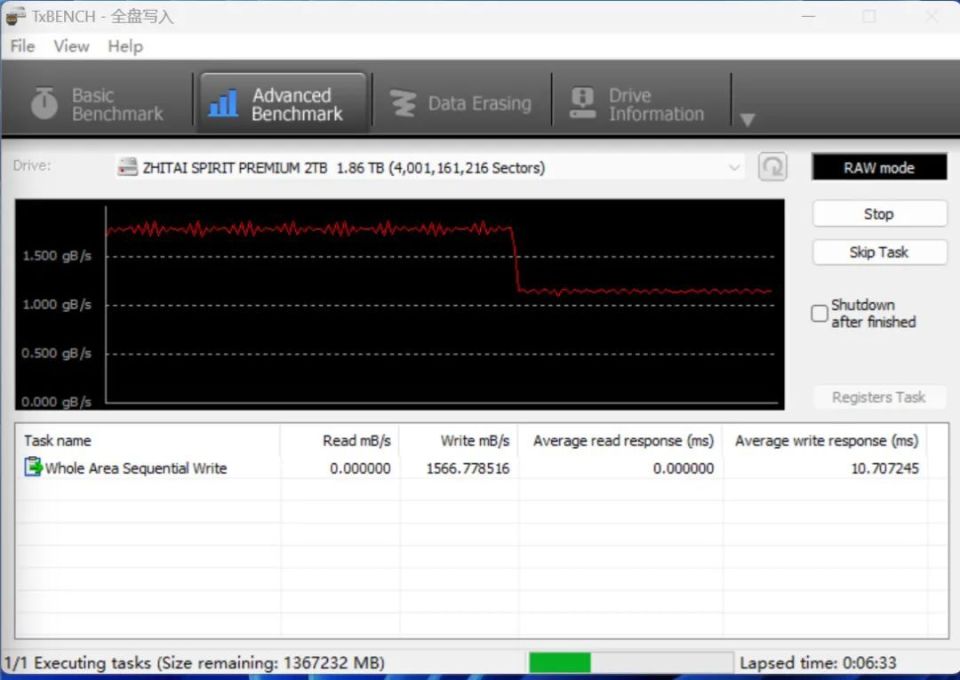
Task: Minimize the TxBENCH window
Action: tap(809, 17)
